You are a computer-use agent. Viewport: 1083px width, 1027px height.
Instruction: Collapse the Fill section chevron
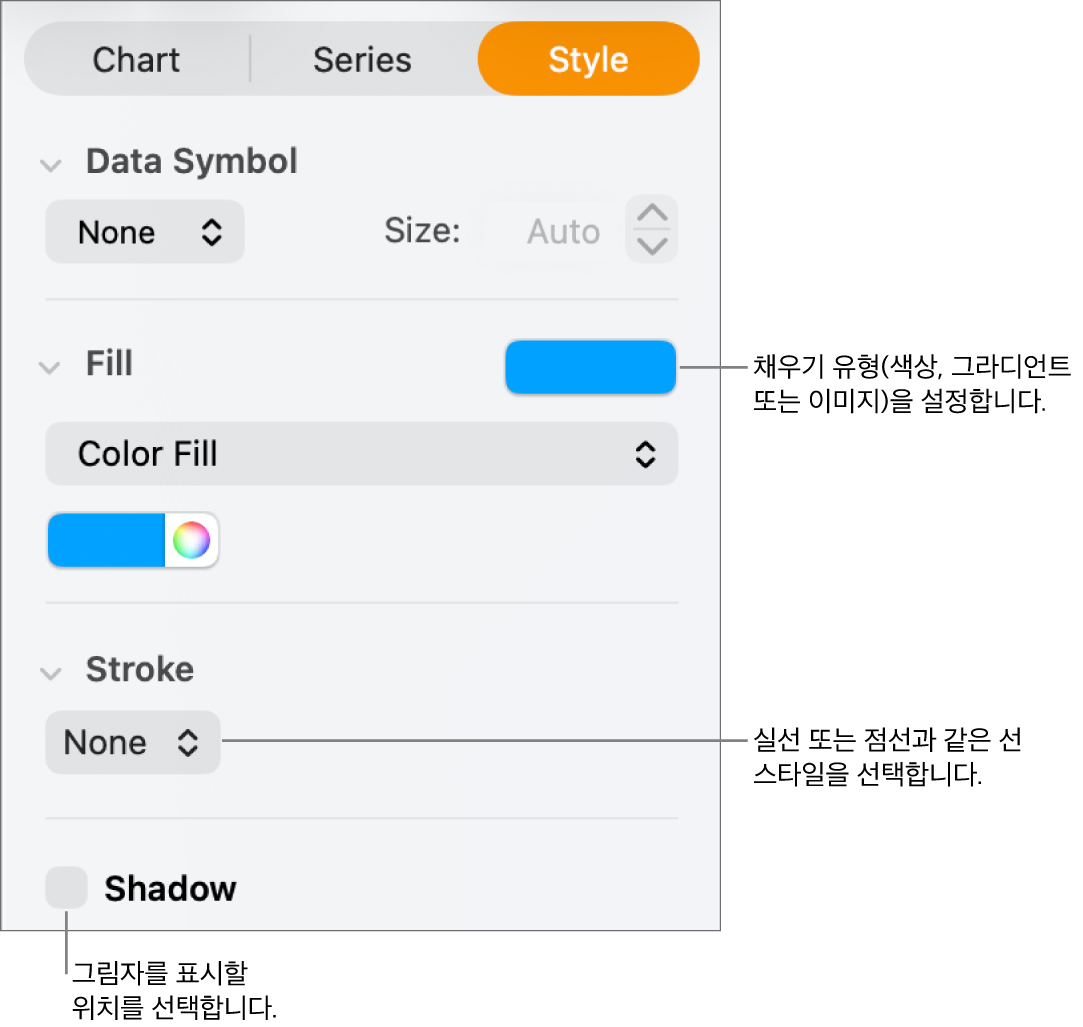coord(50,367)
